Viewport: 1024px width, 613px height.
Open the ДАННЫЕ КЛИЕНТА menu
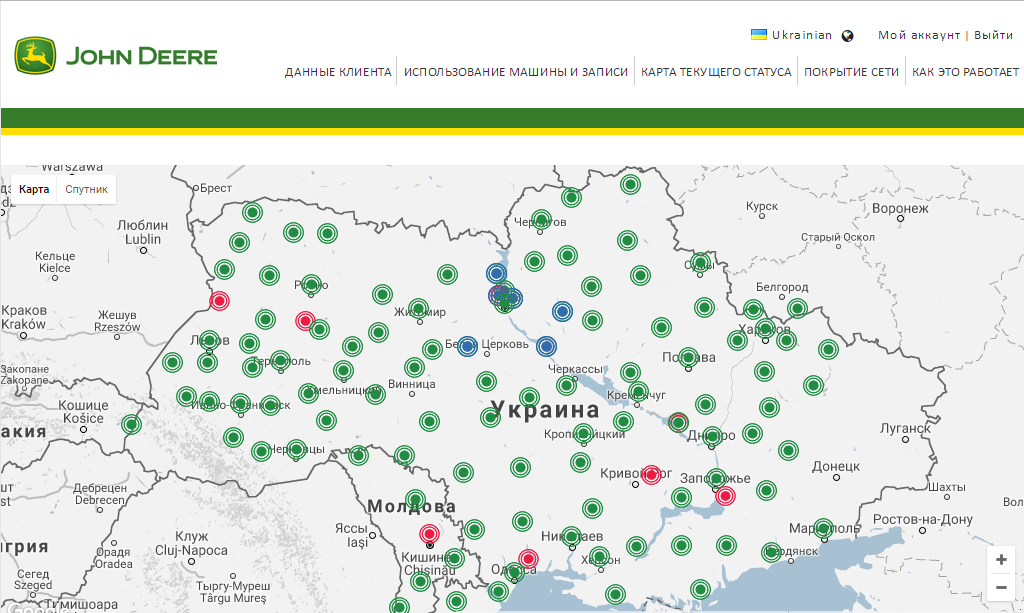pos(340,71)
